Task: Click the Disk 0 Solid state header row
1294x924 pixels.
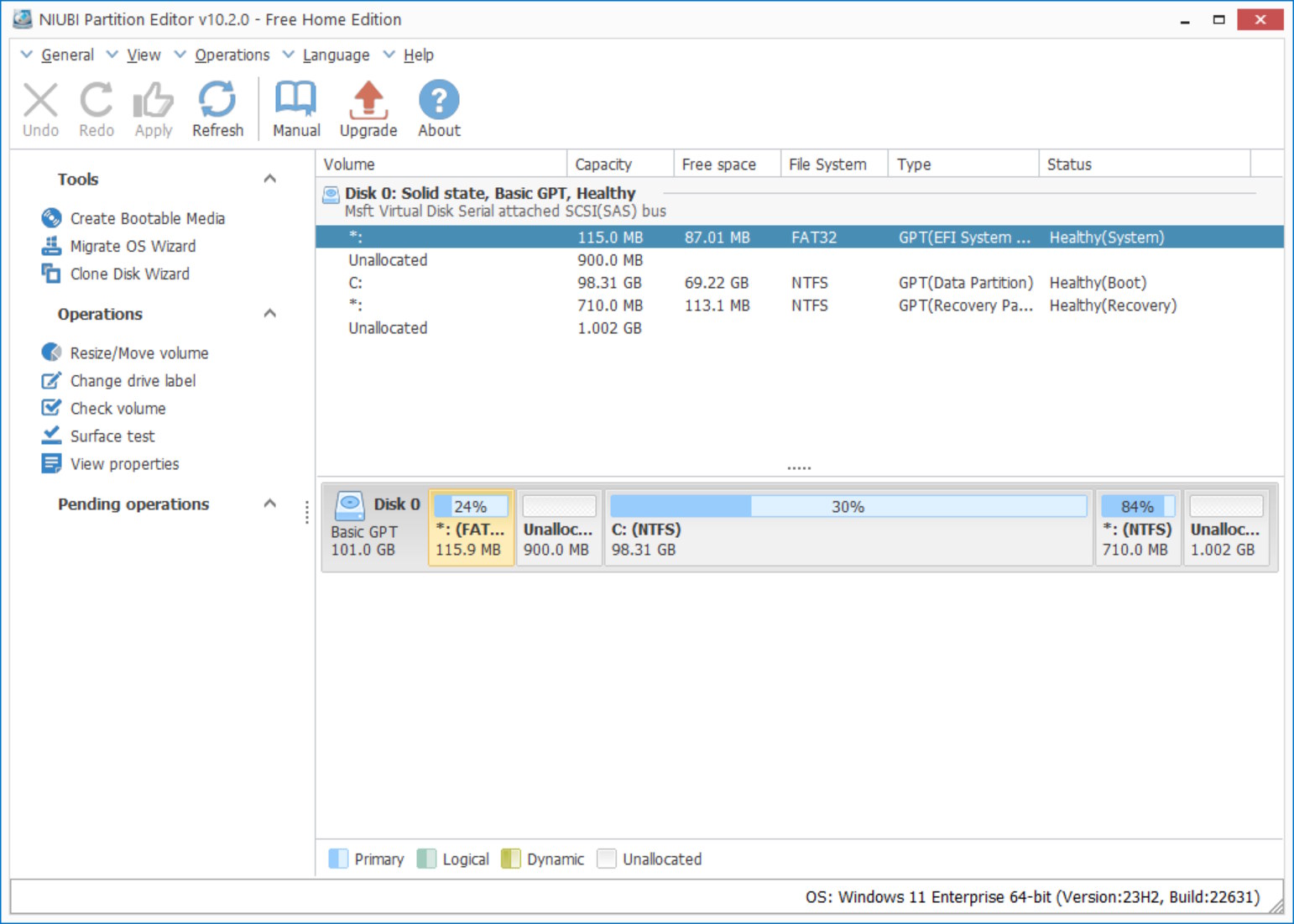Action: tap(800, 201)
